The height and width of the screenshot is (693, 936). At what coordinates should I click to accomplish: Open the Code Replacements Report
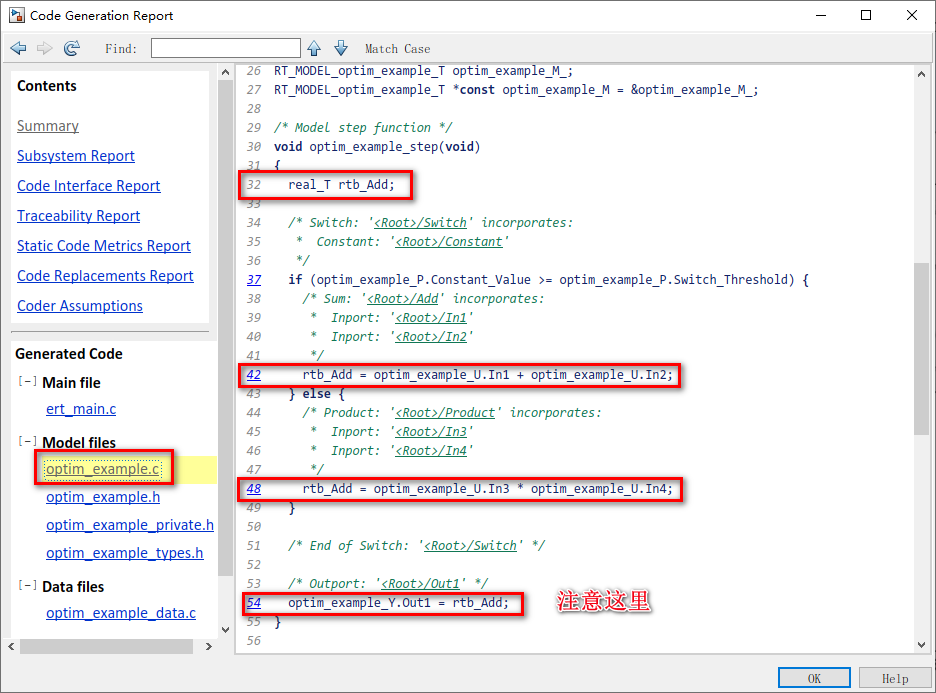pos(105,276)
